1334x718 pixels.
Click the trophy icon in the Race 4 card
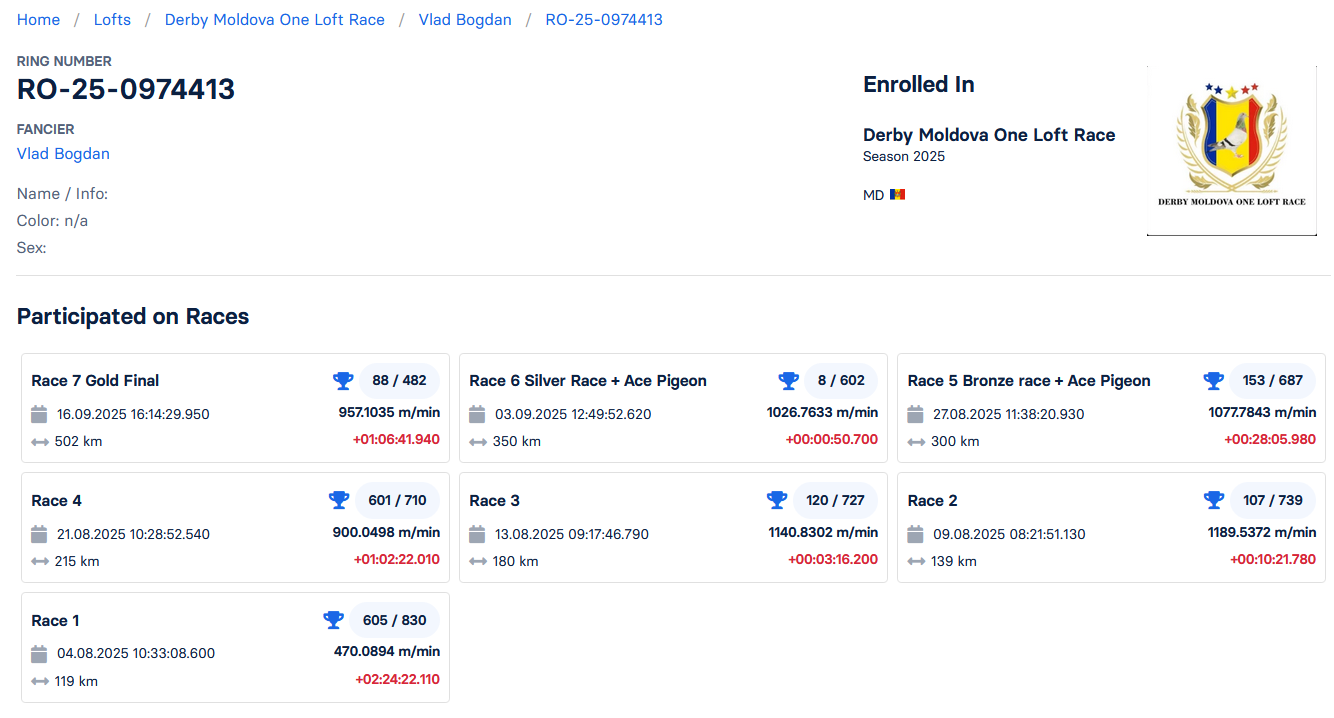click(339, 500)
